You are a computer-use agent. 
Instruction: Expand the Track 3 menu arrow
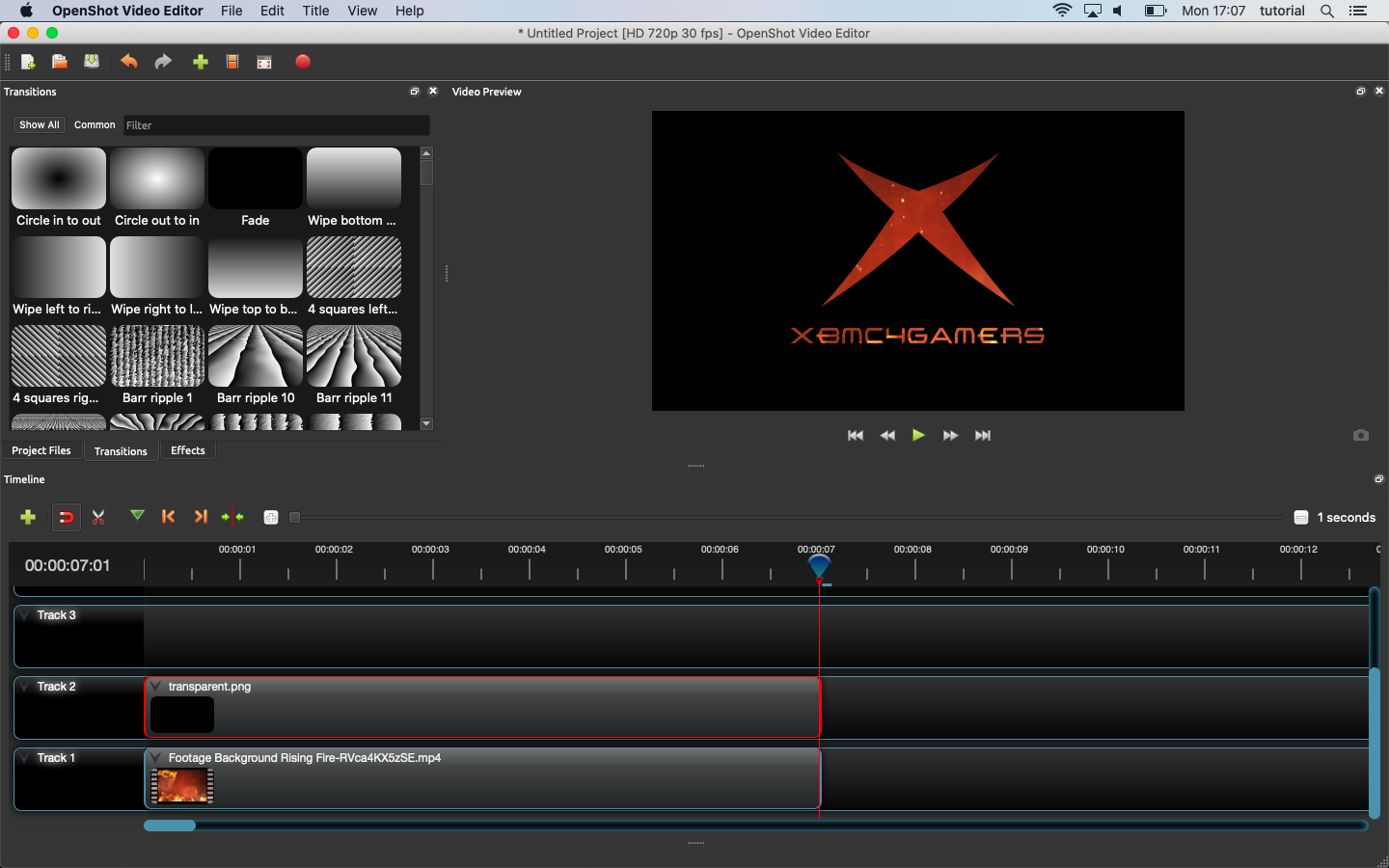pos(25,615)
